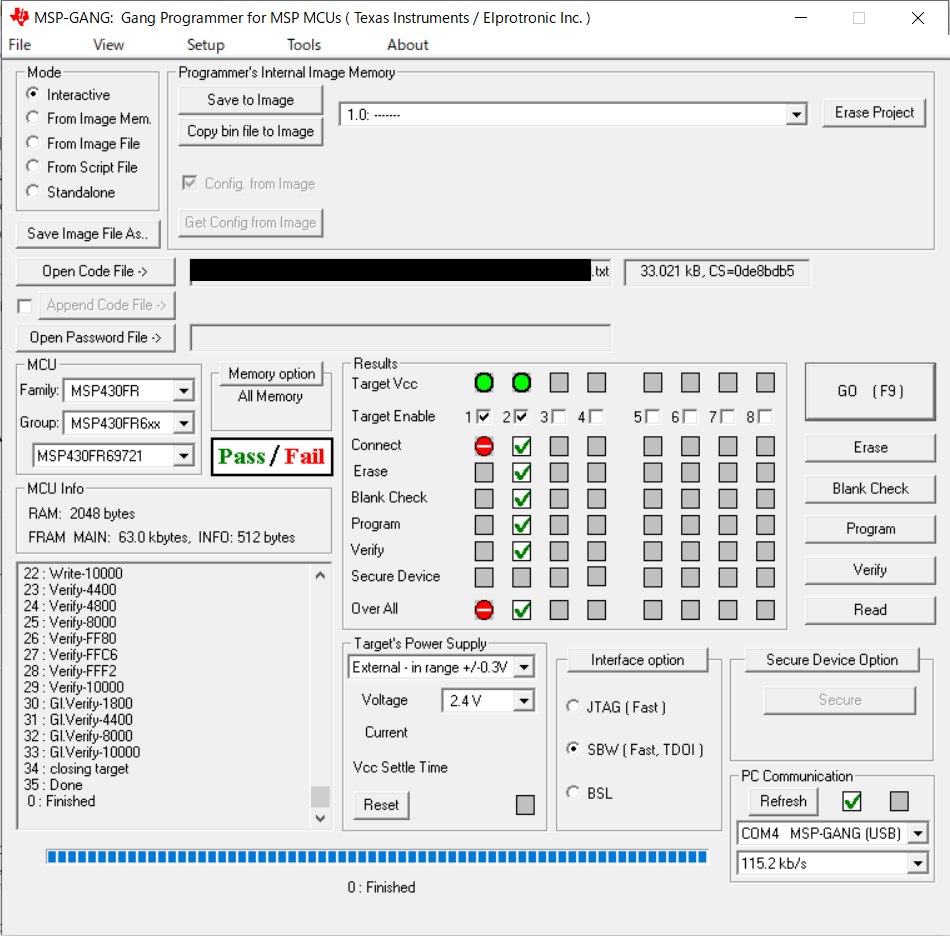This screenshot has width=950, height=936.
Task: Click the gray status box beside PC Communication checkmark
Action: pos(899,801)
